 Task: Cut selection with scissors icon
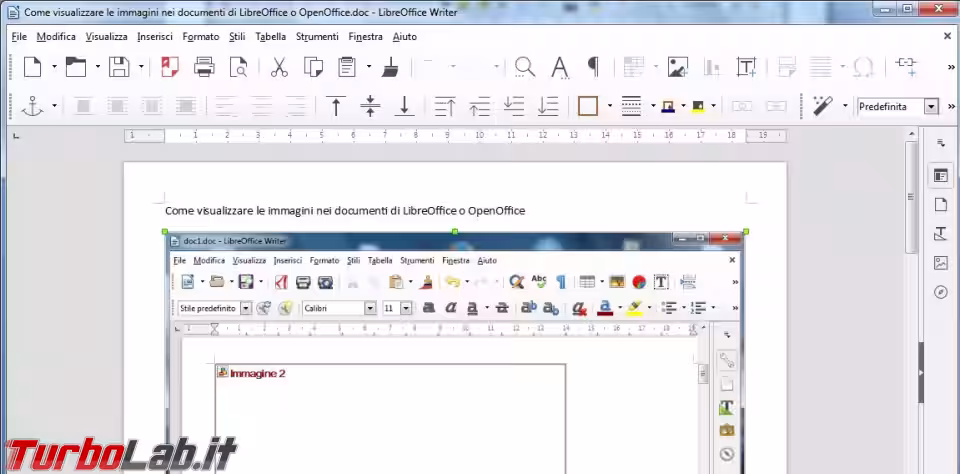point(279,66)
